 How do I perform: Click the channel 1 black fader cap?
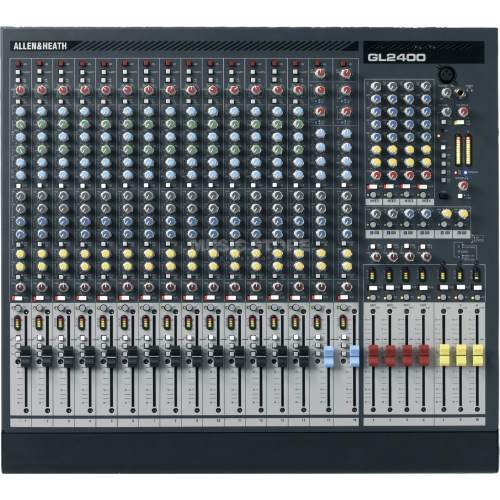tap(26, 356)
